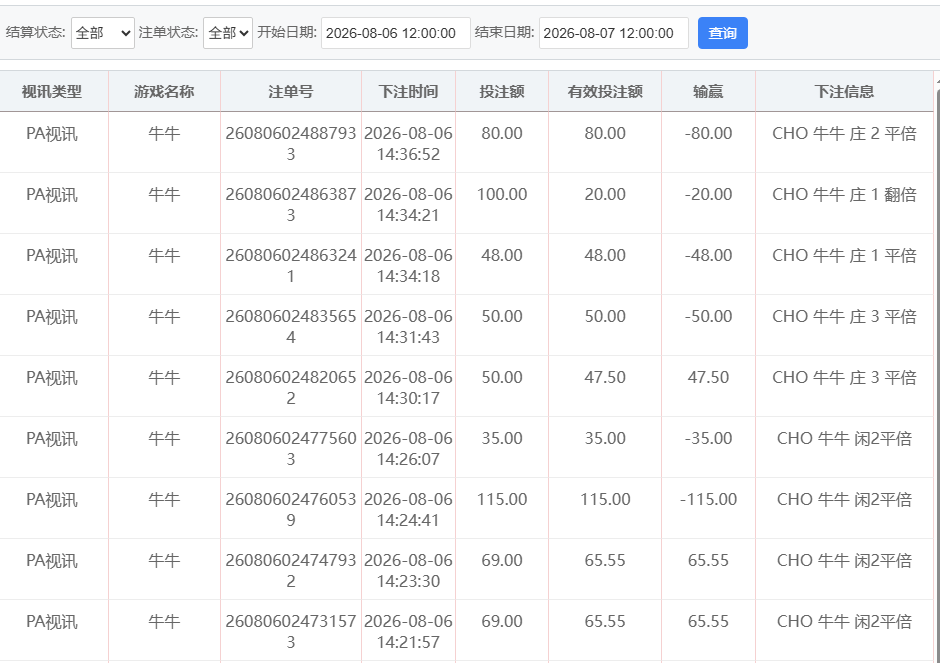Click bet time 2026-08-06 14:21:57

408,632
